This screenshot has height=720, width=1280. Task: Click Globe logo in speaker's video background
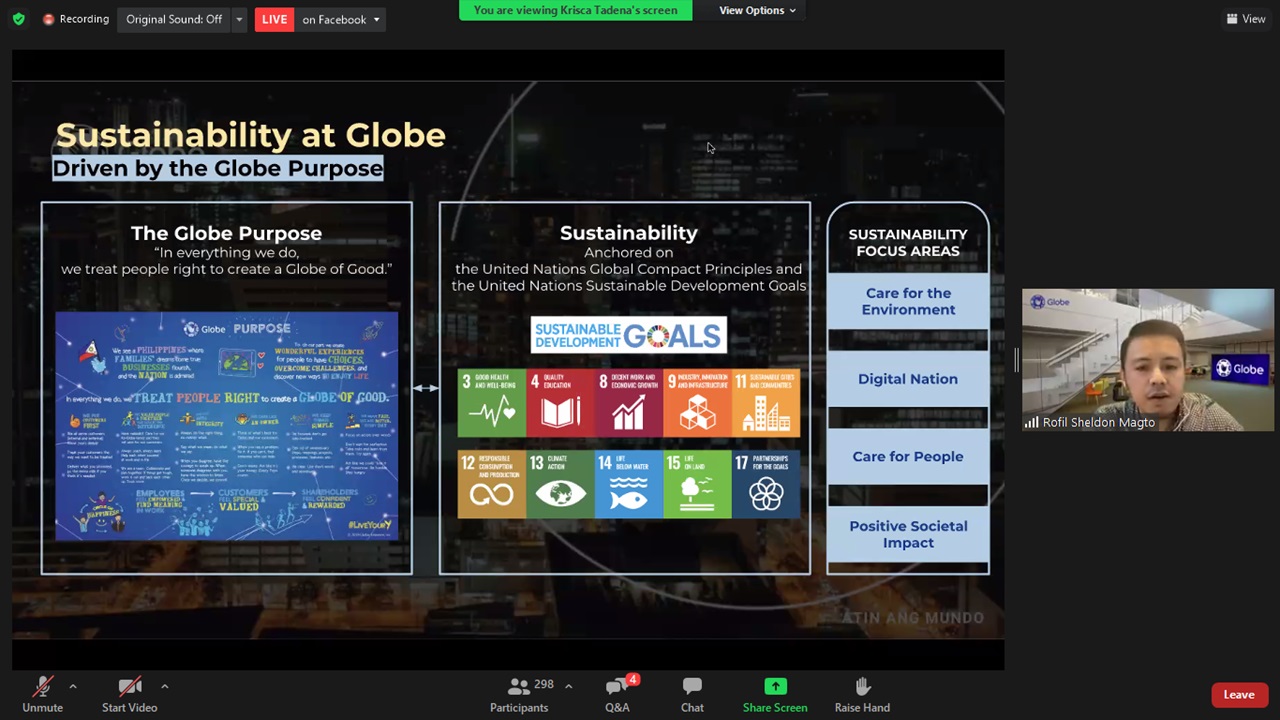(1241, 369)
